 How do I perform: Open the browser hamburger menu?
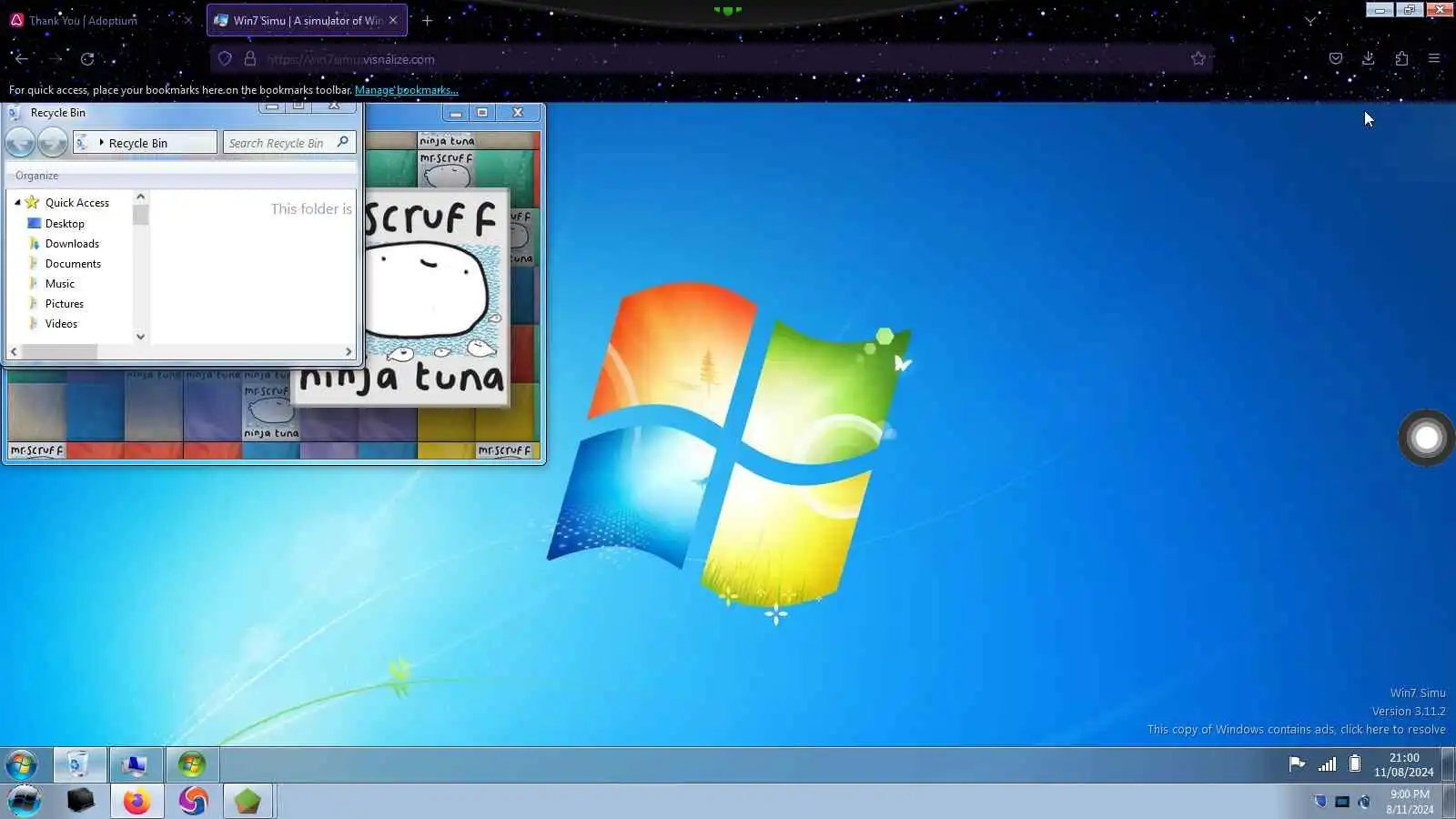coord(1434,58)
